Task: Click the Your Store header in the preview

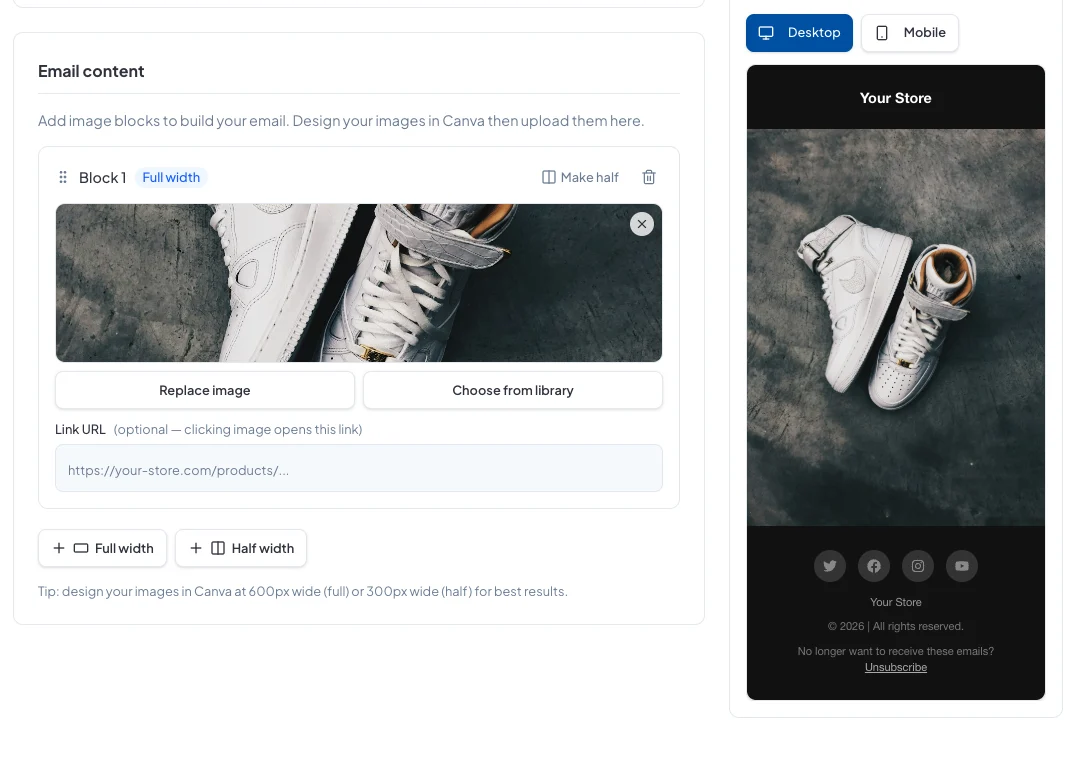Action: coord(896,98)
